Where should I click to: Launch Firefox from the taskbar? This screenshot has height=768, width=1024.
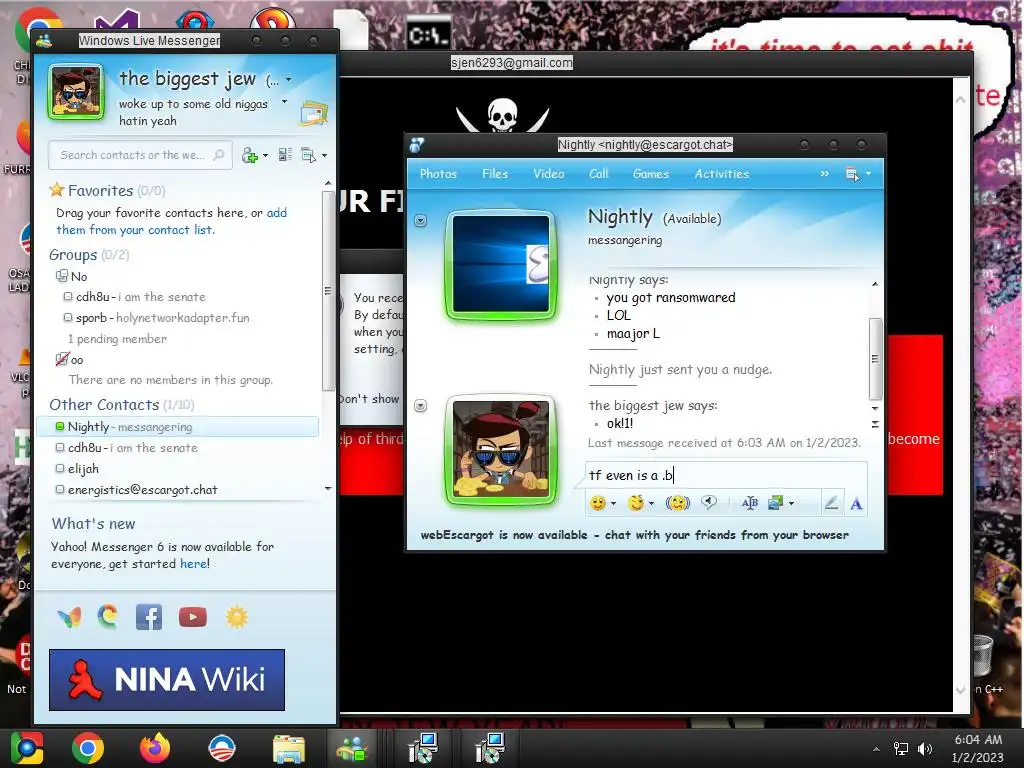click(155, 748)
